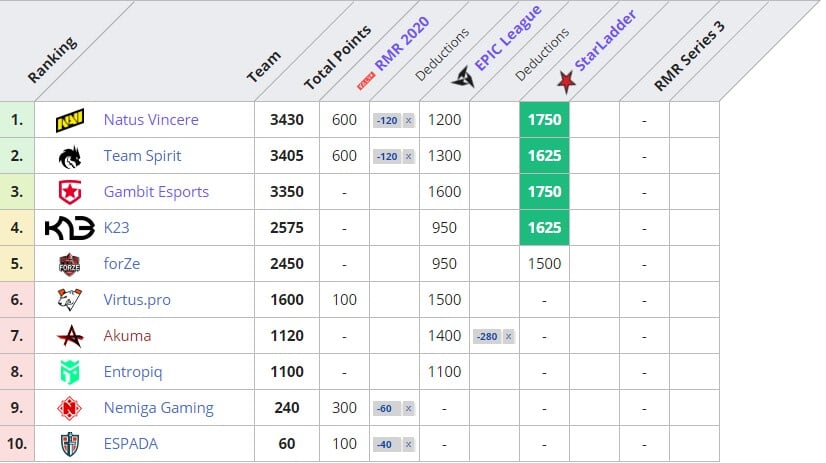Viewport: 826px width, 463px height.
Task: Click the EPIC League header icon
Action: (x=463, y=77)
